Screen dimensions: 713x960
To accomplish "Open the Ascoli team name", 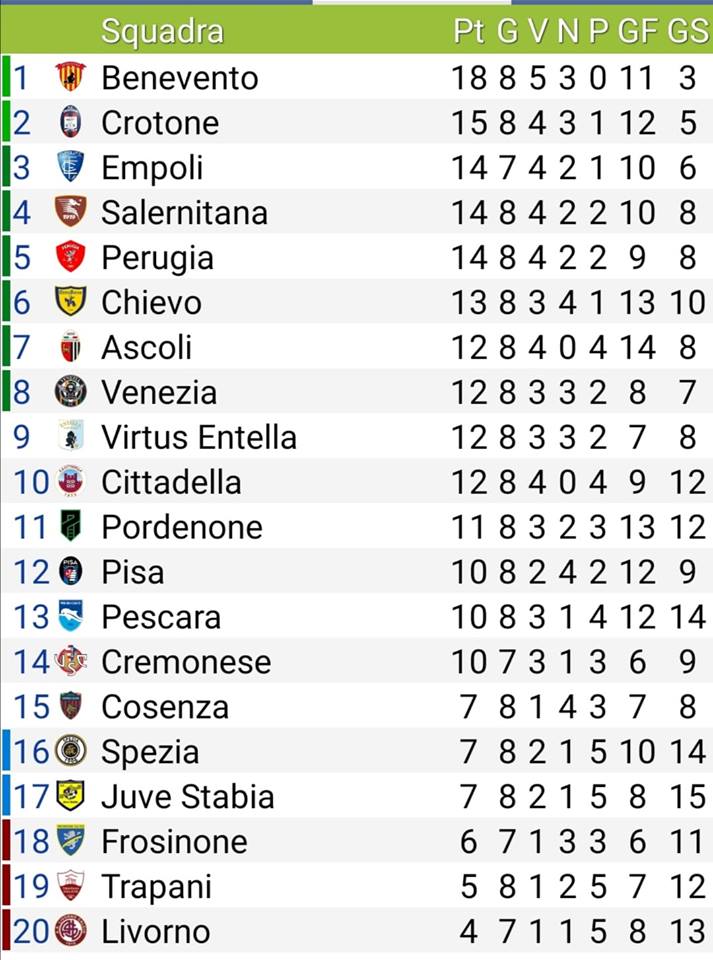I will [x=147, y=347].
